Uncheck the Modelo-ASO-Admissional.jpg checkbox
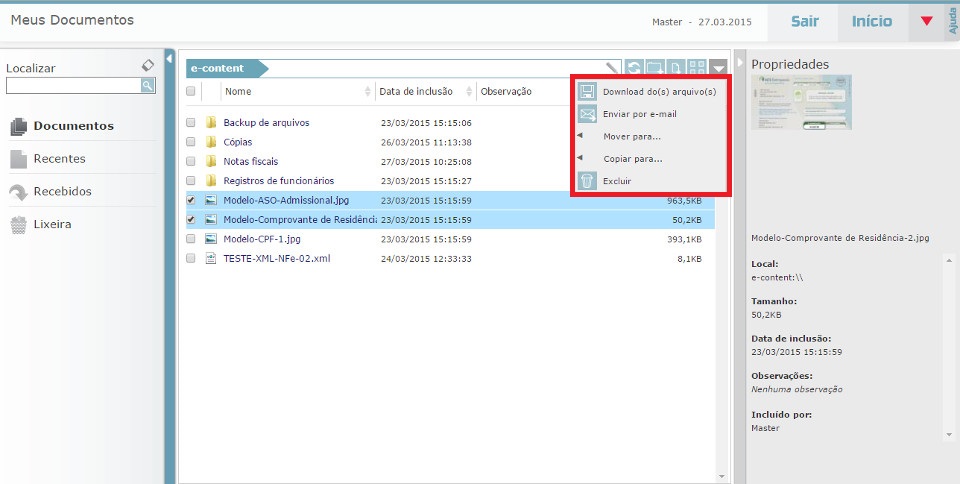This screenshot has width=960, height=484. pos(191,200)
